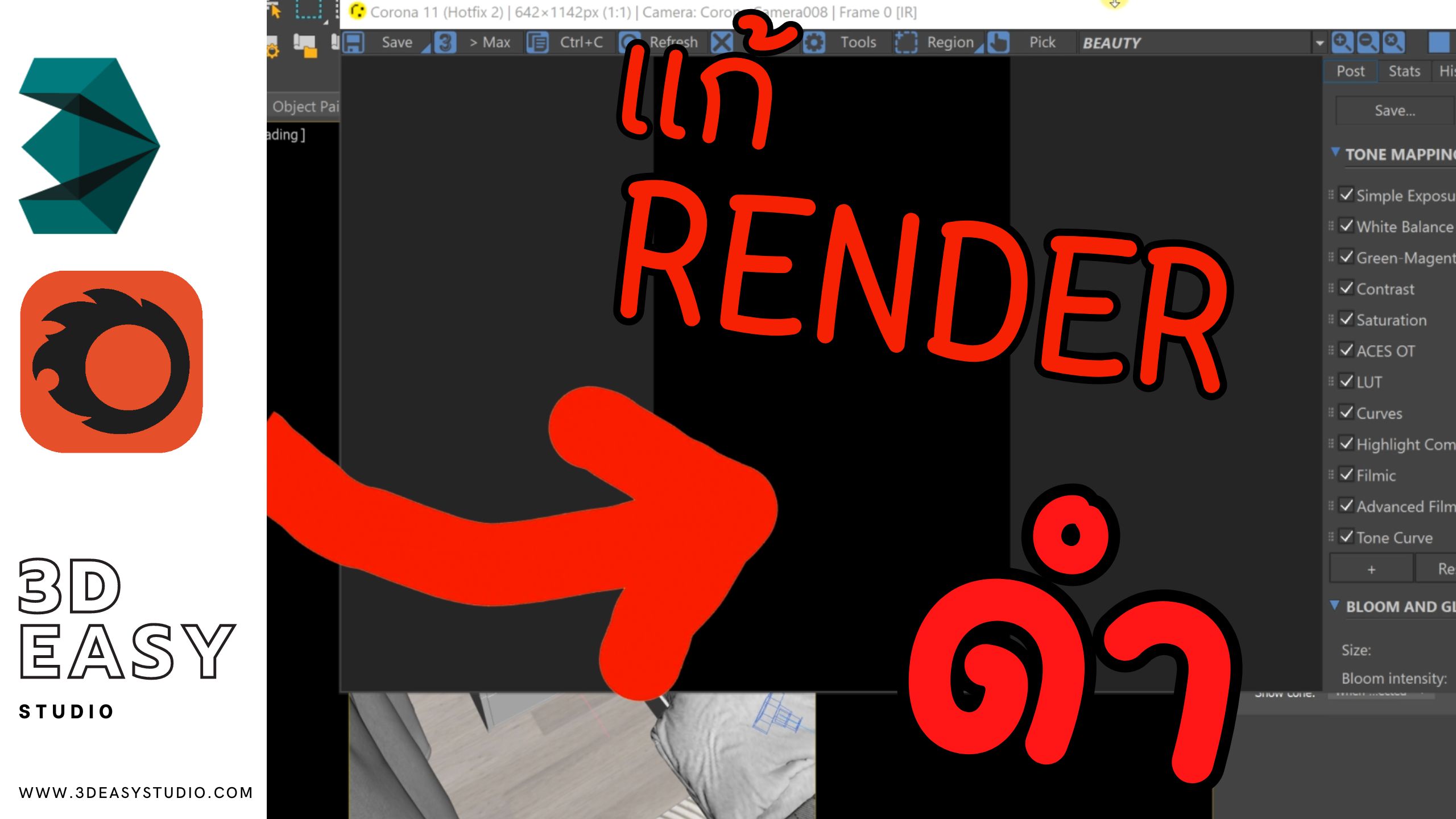1456x819 pixels.
Task: Click the 3ds Max copy icon
Action: tap(445, 43)
